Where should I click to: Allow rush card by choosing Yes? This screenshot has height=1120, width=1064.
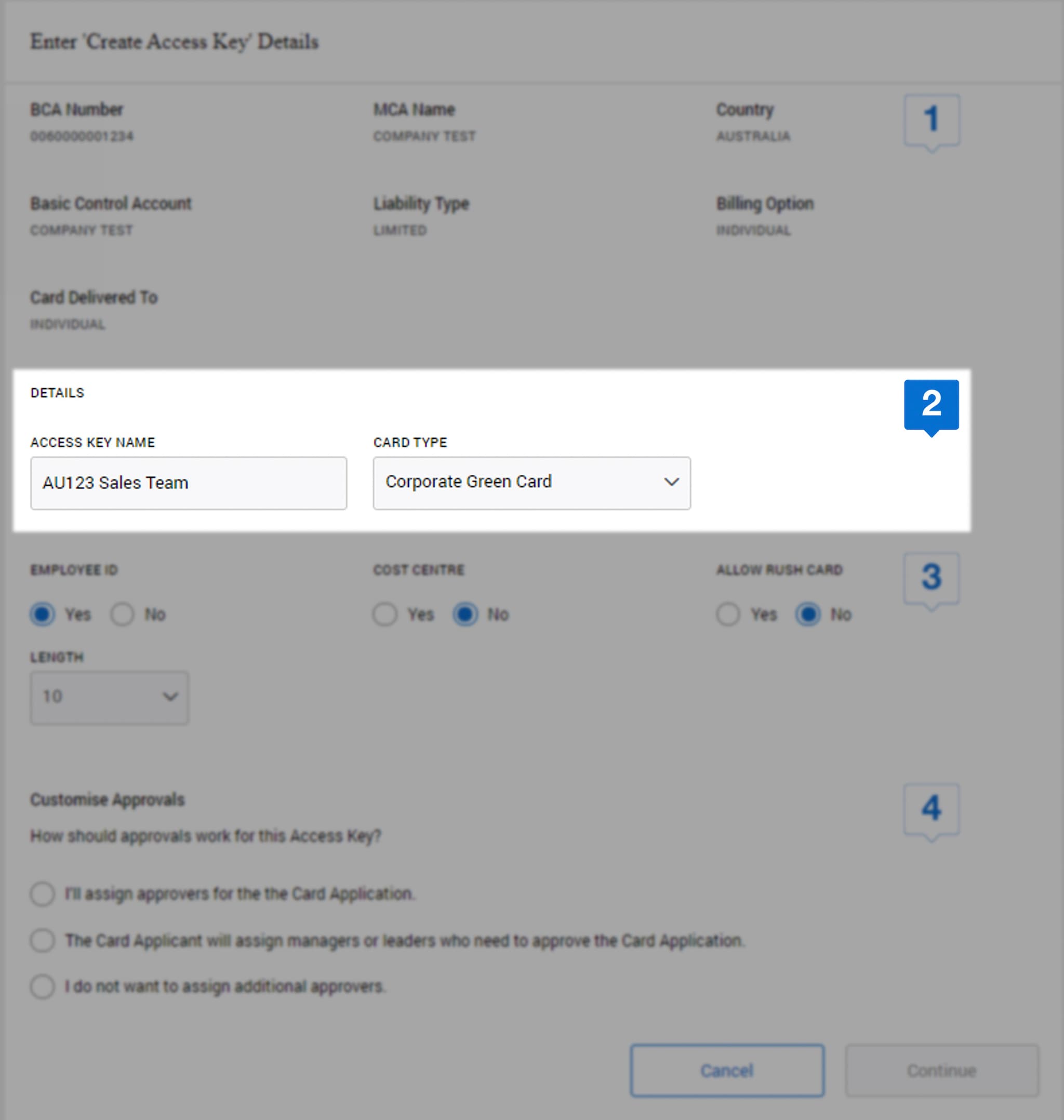click(728, 614)
